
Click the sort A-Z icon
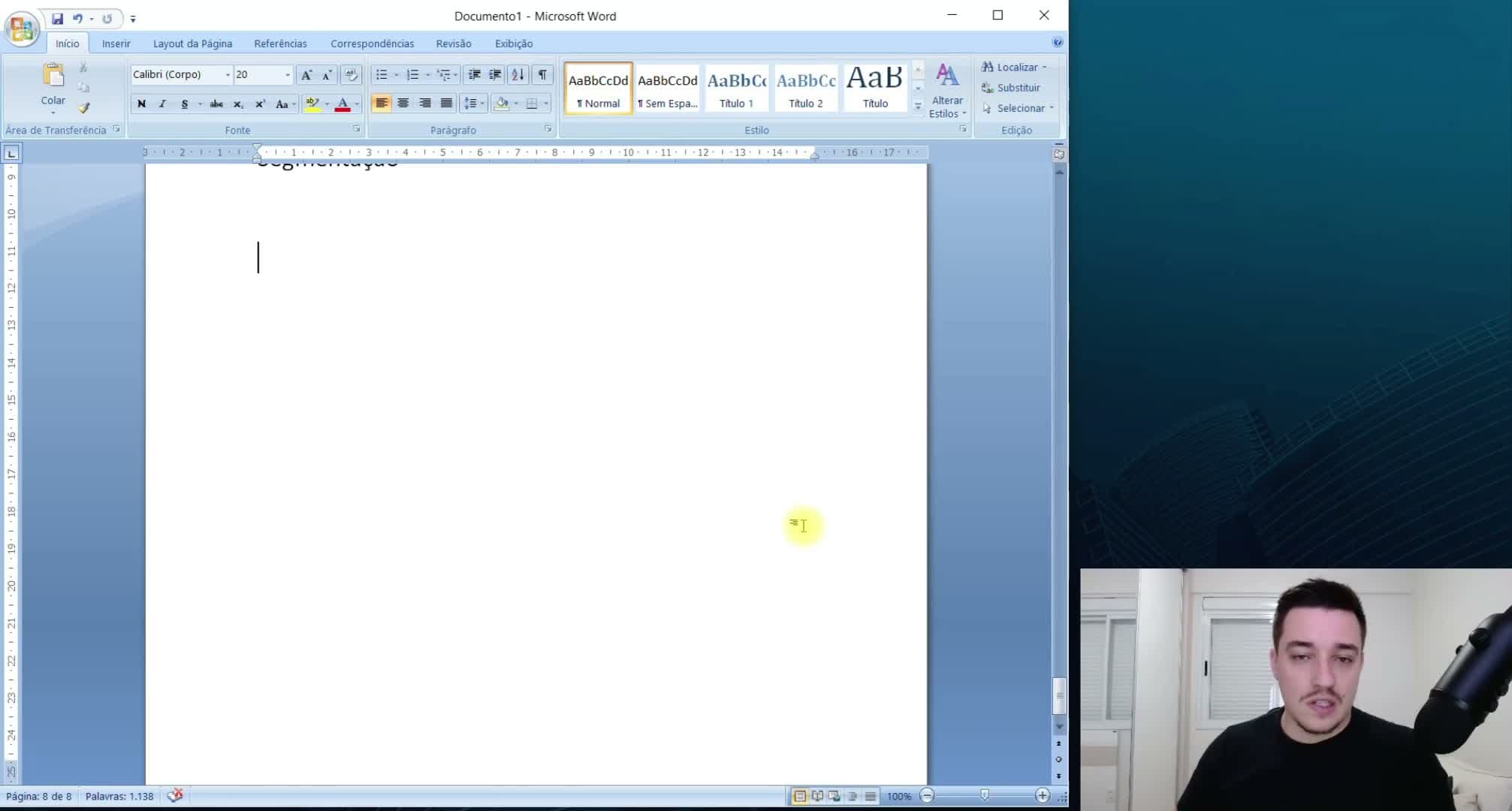click(518, 74)
